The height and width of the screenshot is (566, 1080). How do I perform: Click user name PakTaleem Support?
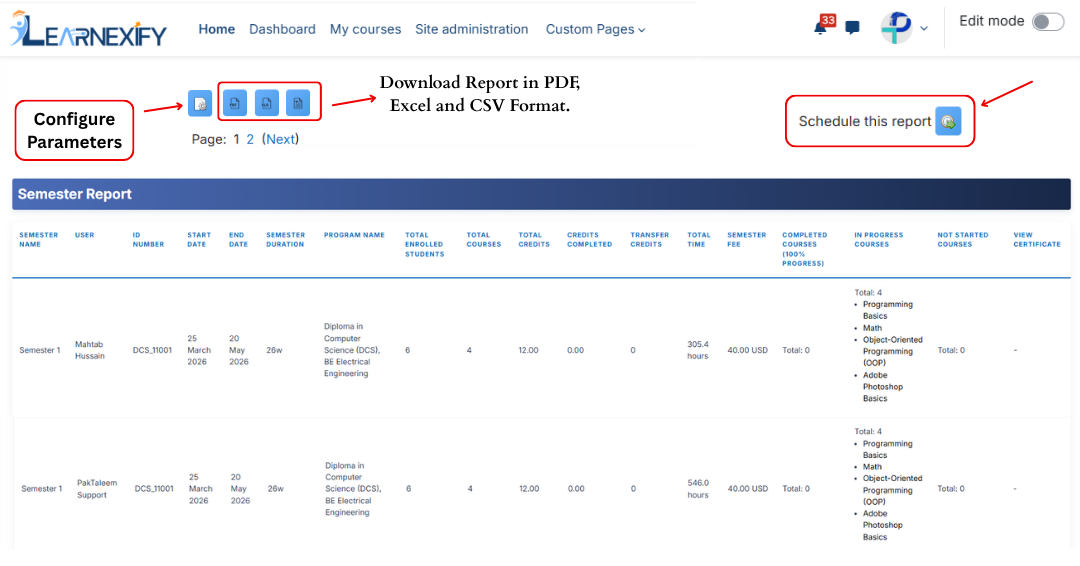tap(97, 489)
